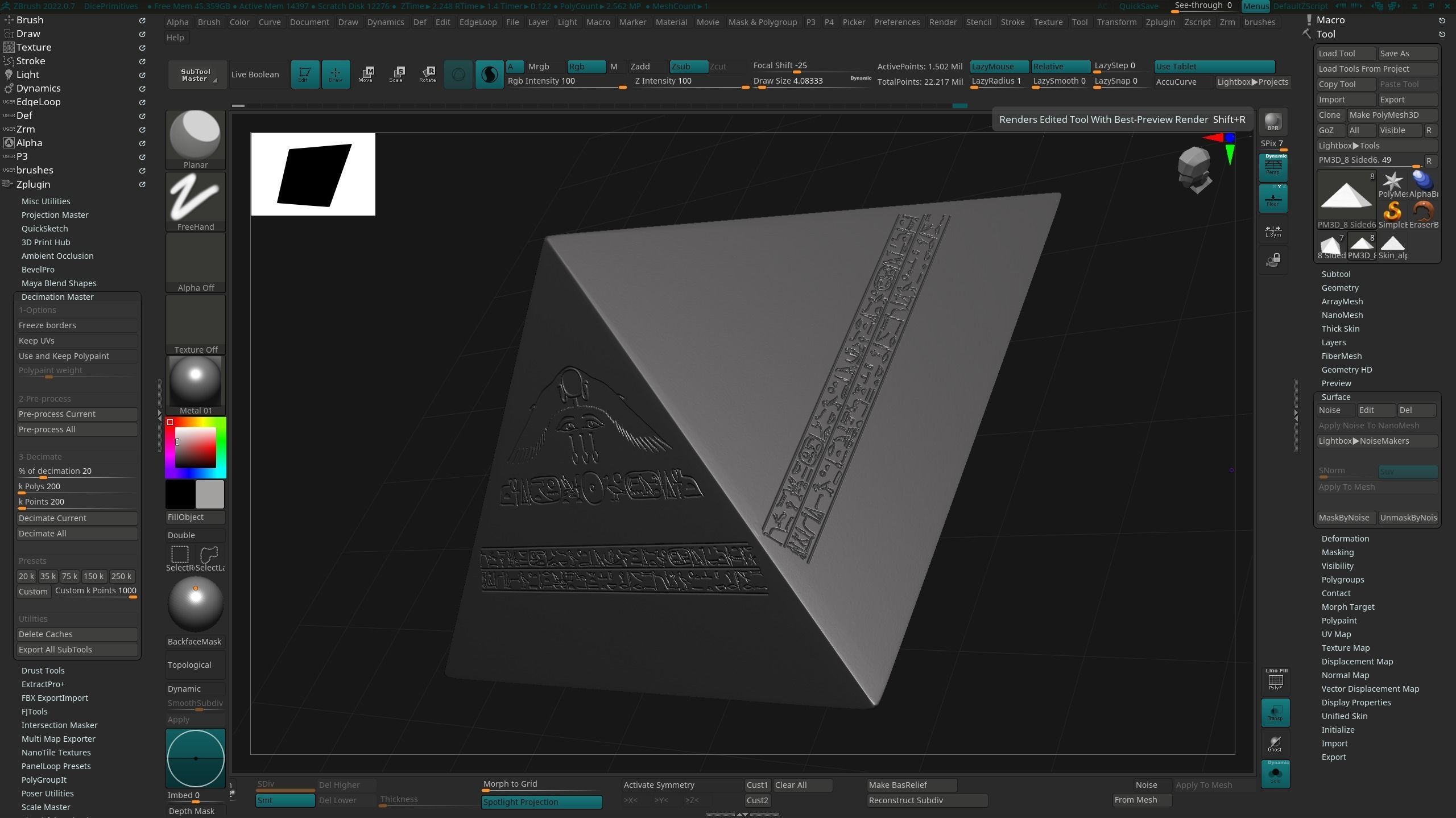
Task: Expand the Subtool palette section
Action: pos(1335,274)
